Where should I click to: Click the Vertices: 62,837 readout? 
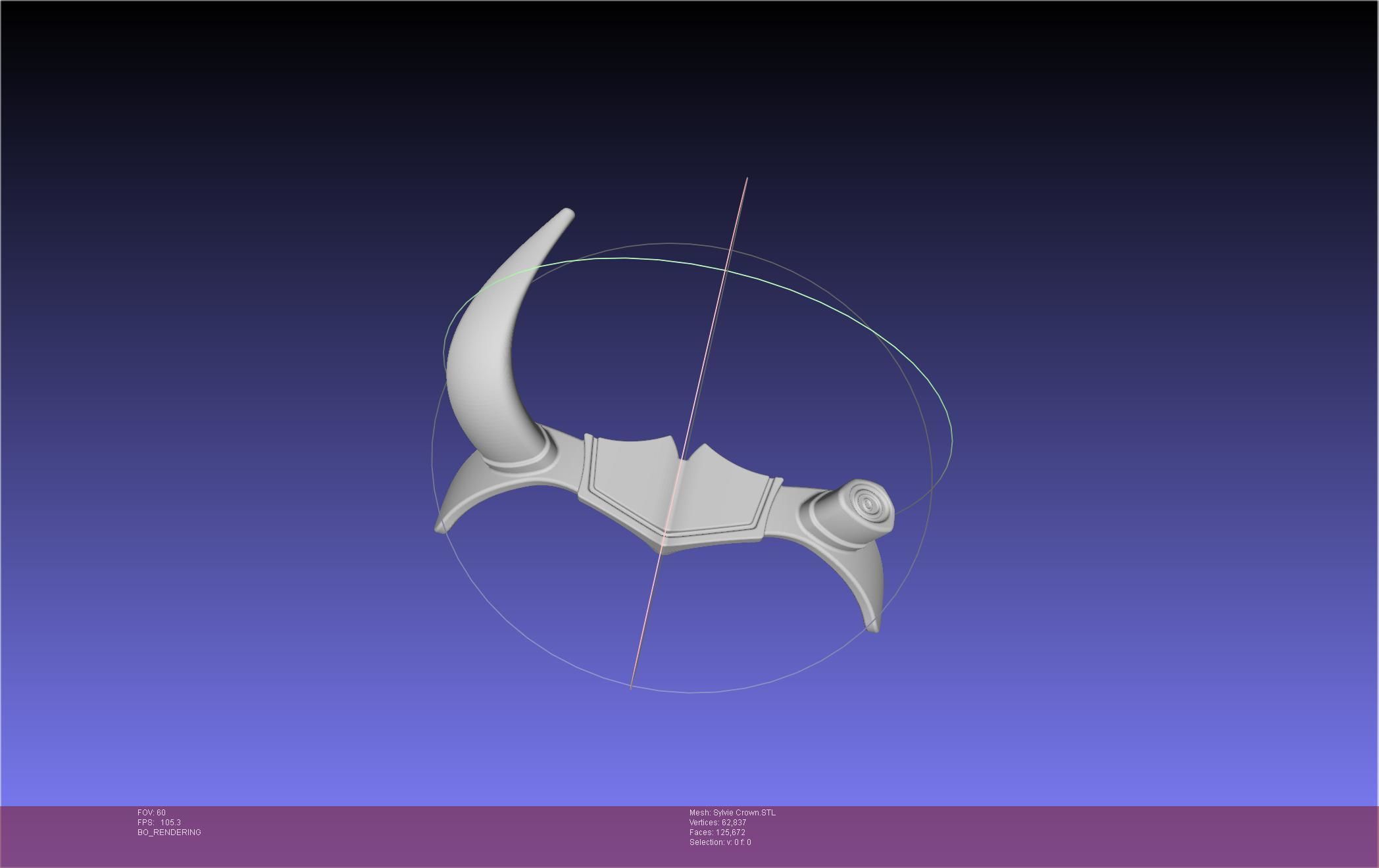(718, 823)
